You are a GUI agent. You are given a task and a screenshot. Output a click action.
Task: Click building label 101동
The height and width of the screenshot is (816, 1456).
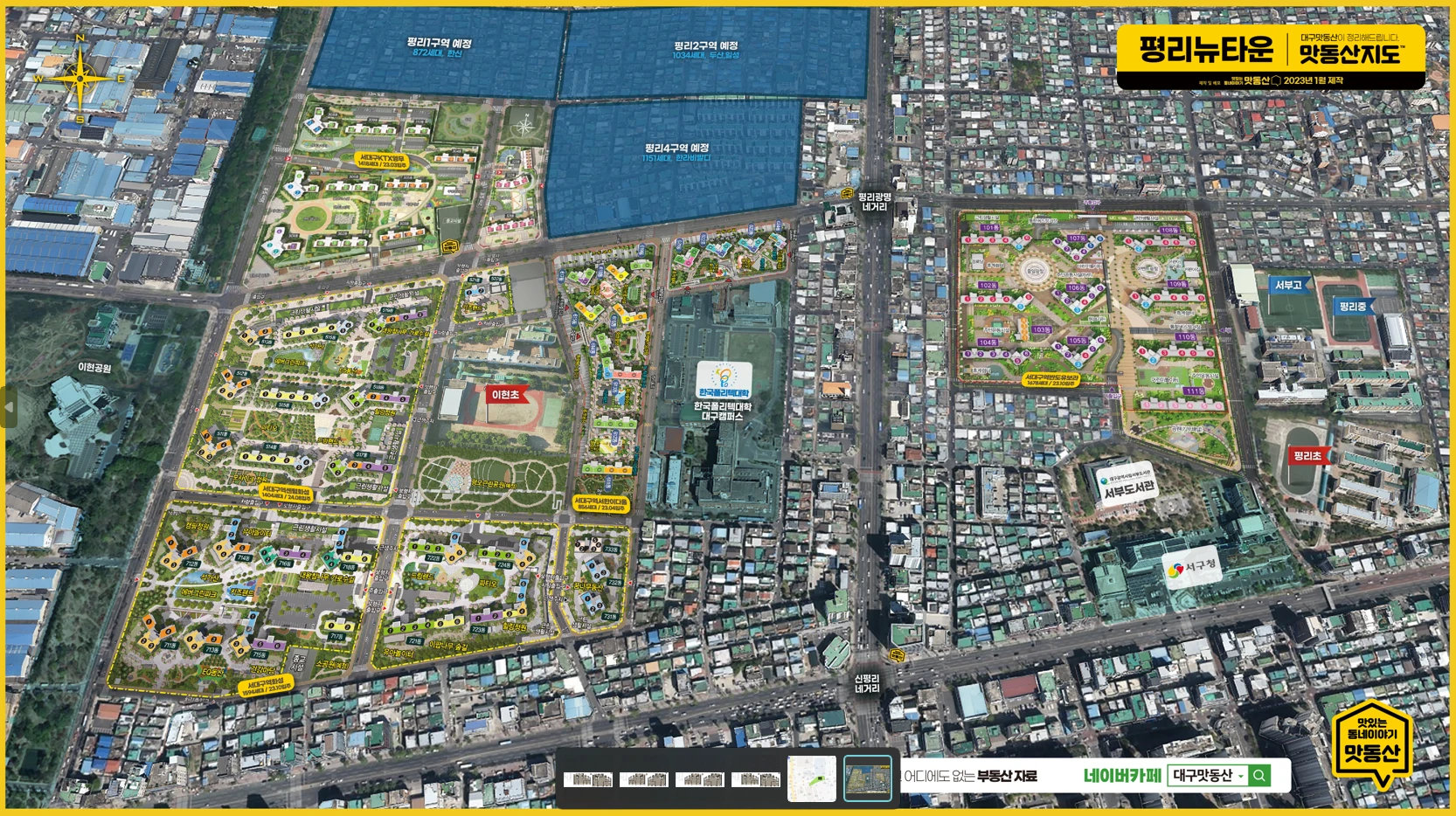click(x=989, y=227)
